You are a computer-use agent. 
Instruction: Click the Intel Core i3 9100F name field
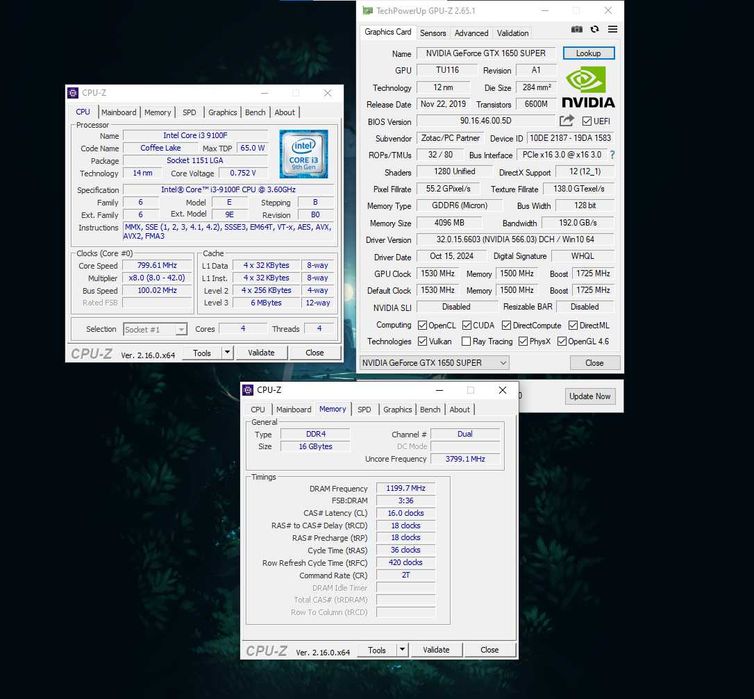click(195, 136)
